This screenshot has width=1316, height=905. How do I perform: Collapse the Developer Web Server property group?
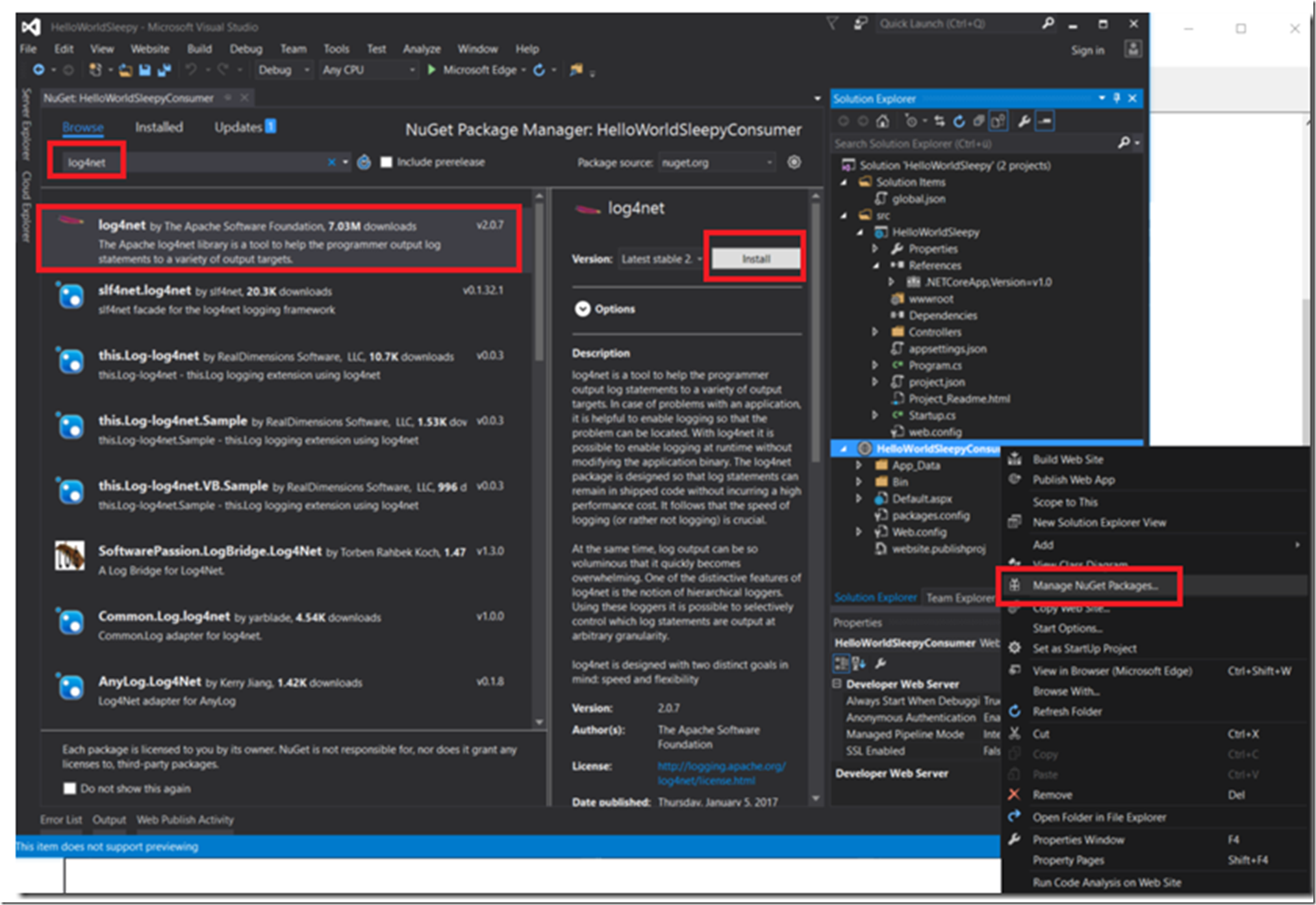coord(837,684)
